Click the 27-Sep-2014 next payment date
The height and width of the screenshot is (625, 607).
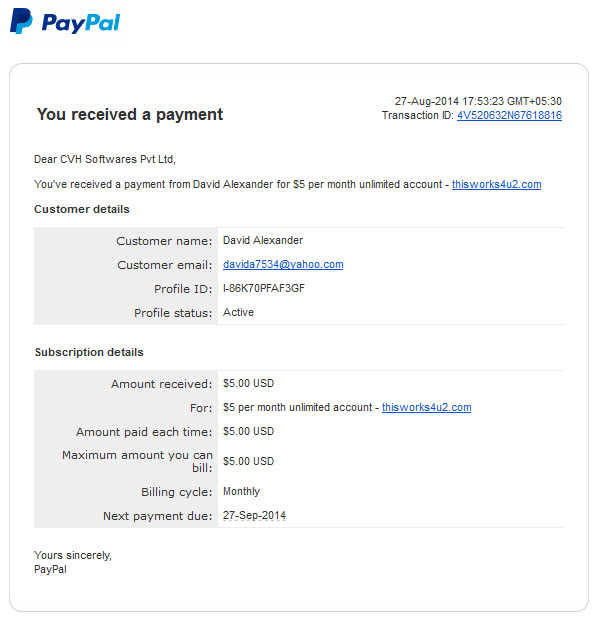254,515
